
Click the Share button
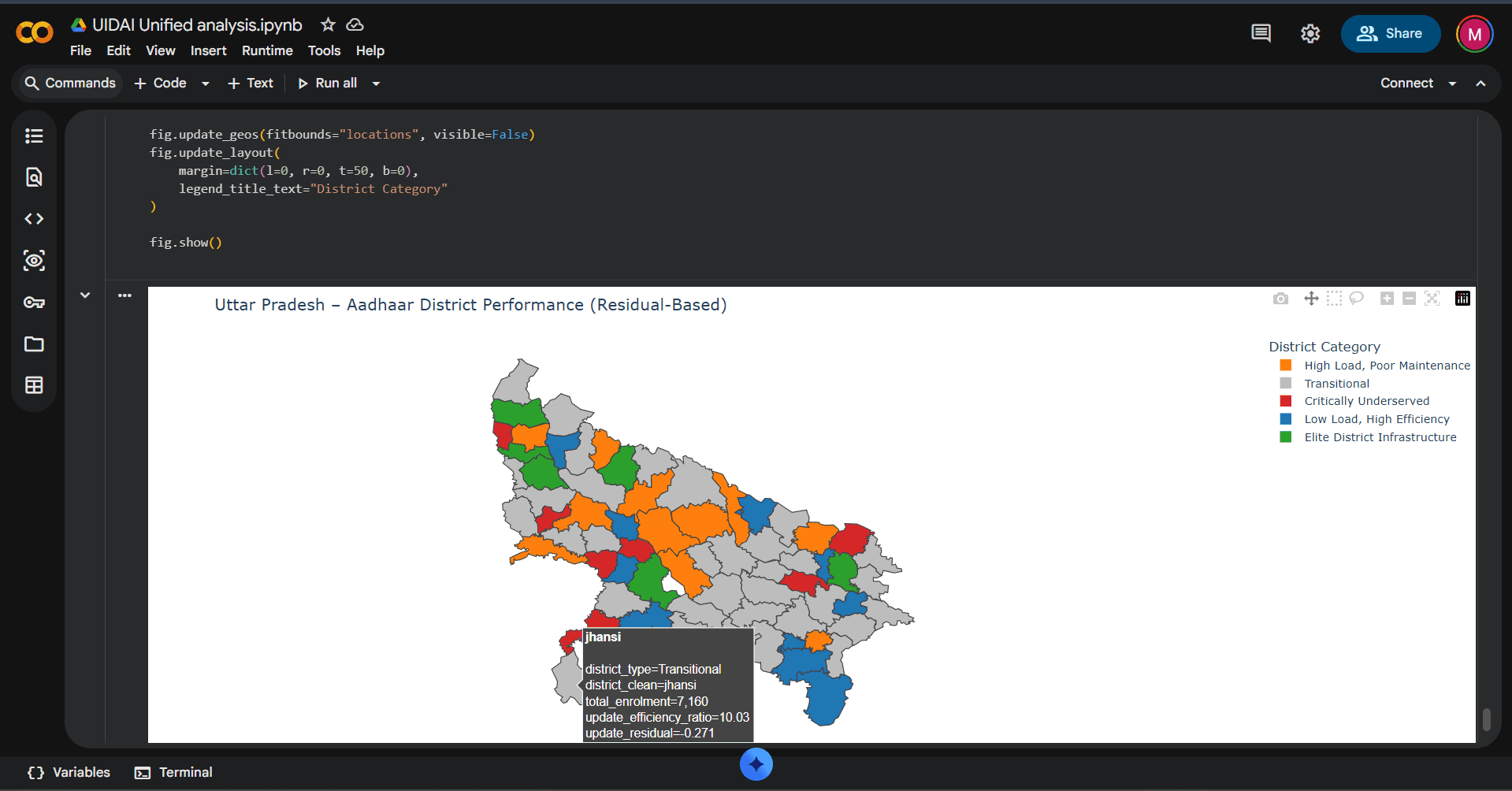click(1390, 33)
